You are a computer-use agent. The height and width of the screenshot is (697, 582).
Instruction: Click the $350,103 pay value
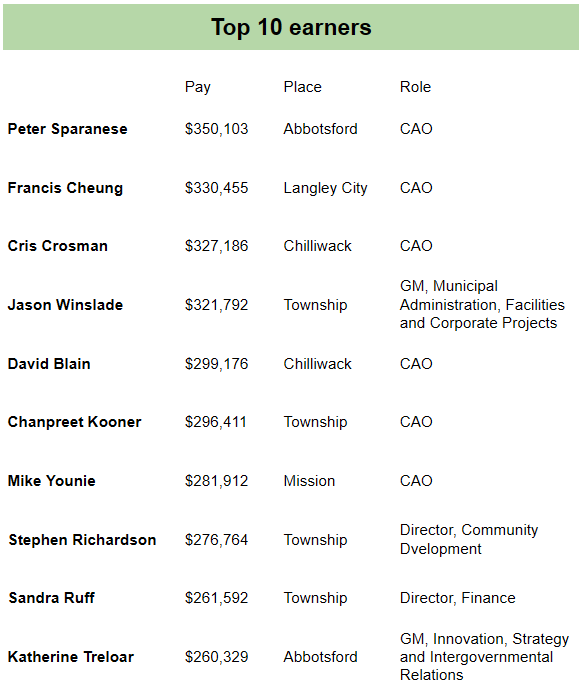(x=217, y=129)
